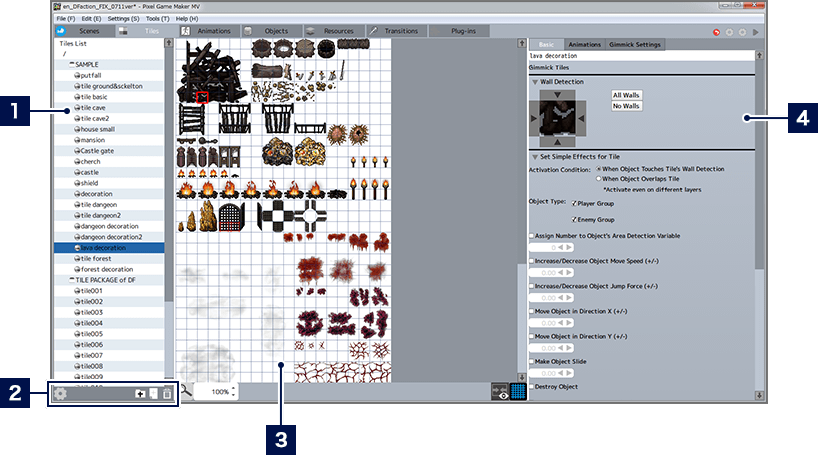818x455 pixels.
Task: Open the Tiles tab
Action: (146, 31)
